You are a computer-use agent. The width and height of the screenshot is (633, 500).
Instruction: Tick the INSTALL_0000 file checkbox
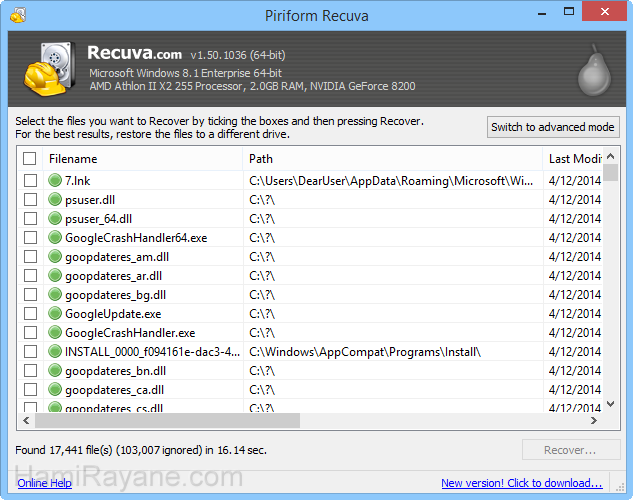30,351
